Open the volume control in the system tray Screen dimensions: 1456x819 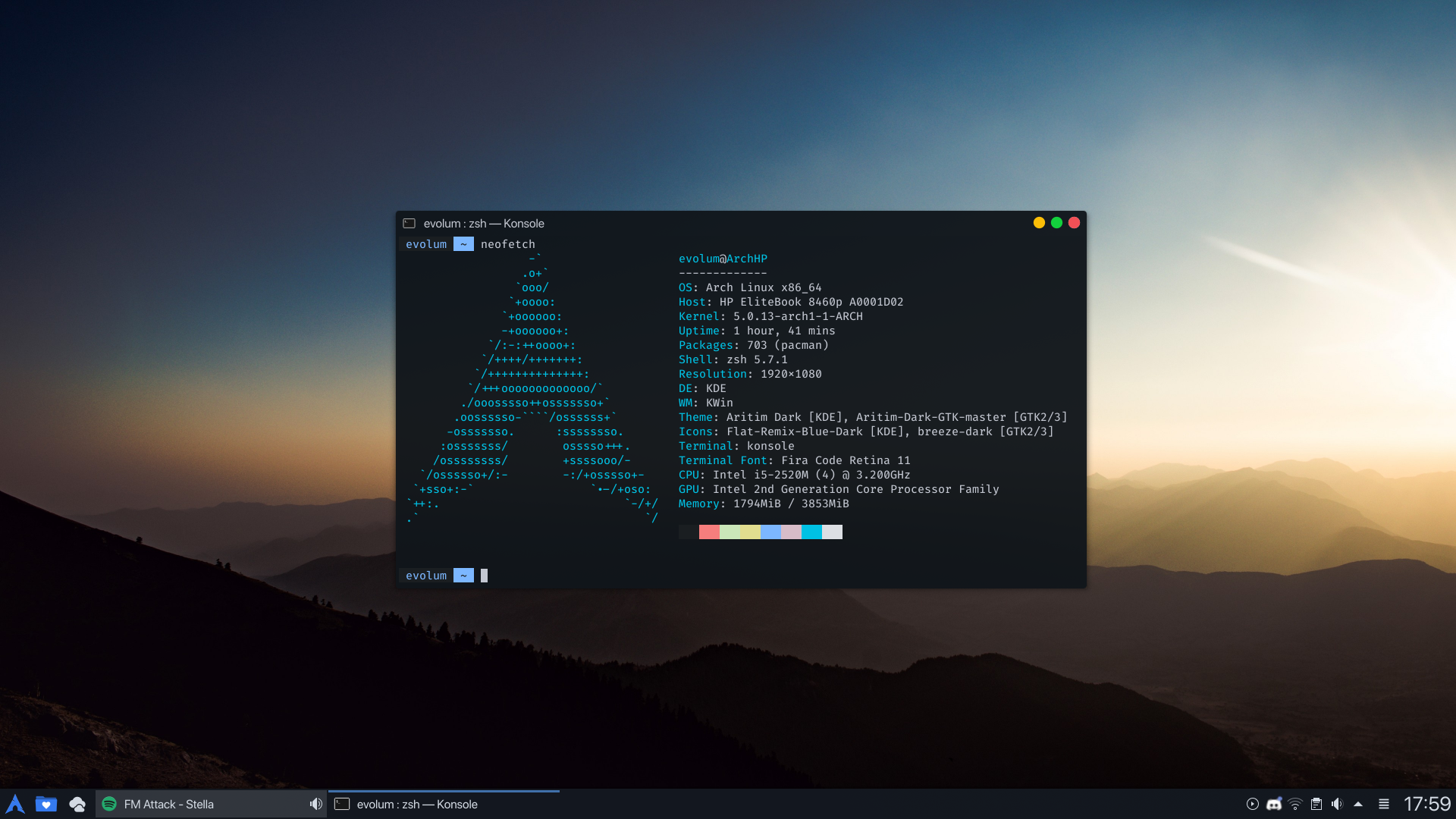[1337, 804]
